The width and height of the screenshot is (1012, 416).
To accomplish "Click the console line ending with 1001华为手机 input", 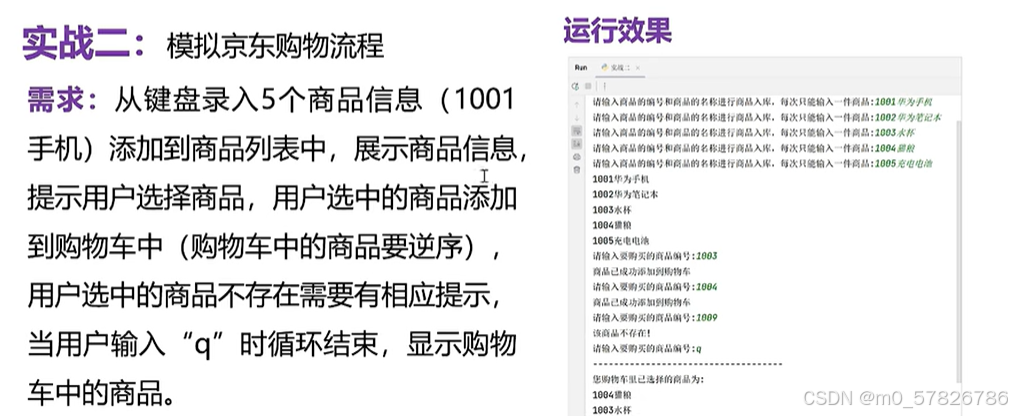I will tap(762, 103).
